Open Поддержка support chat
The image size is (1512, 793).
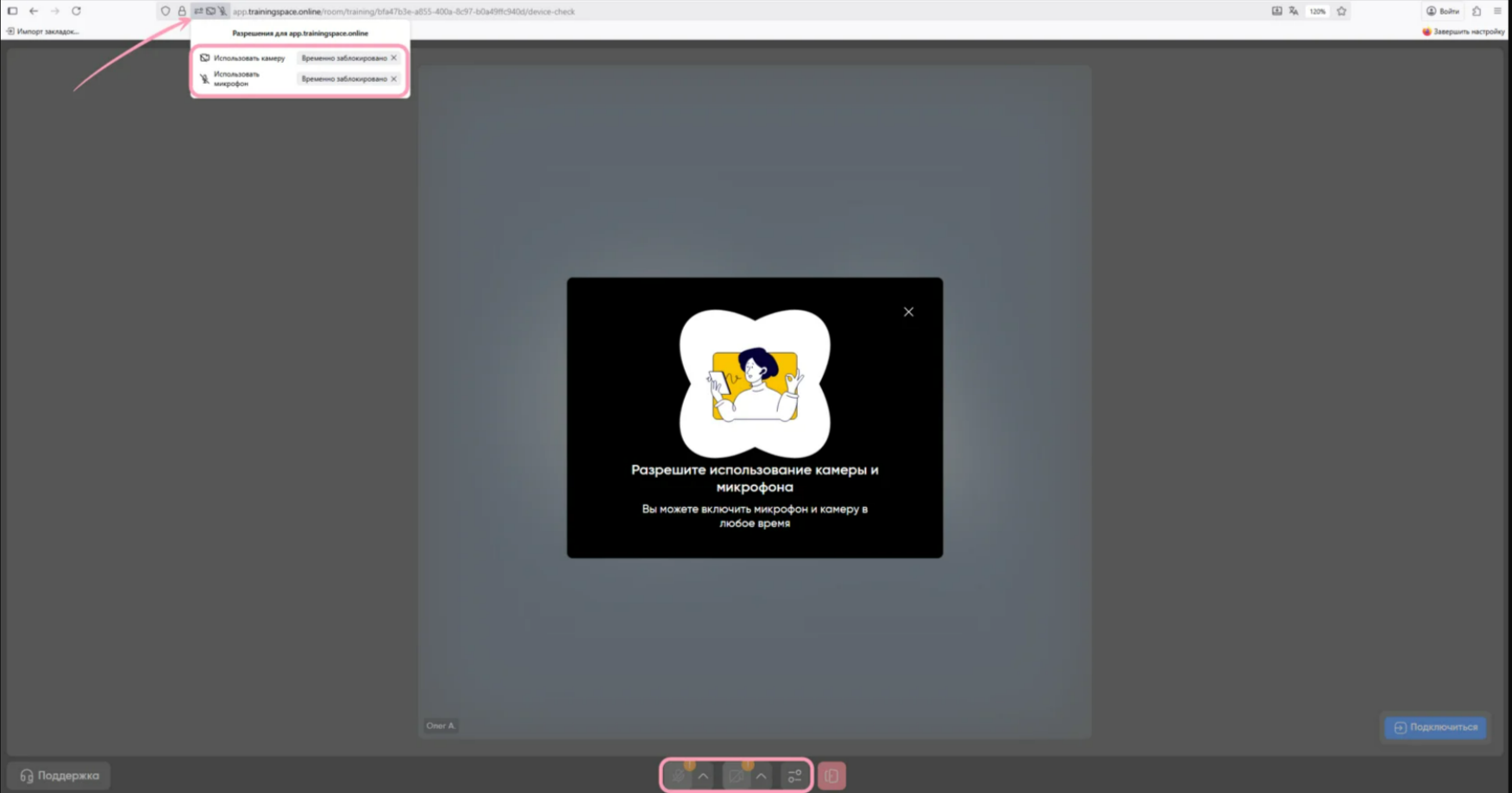point(60,776)
